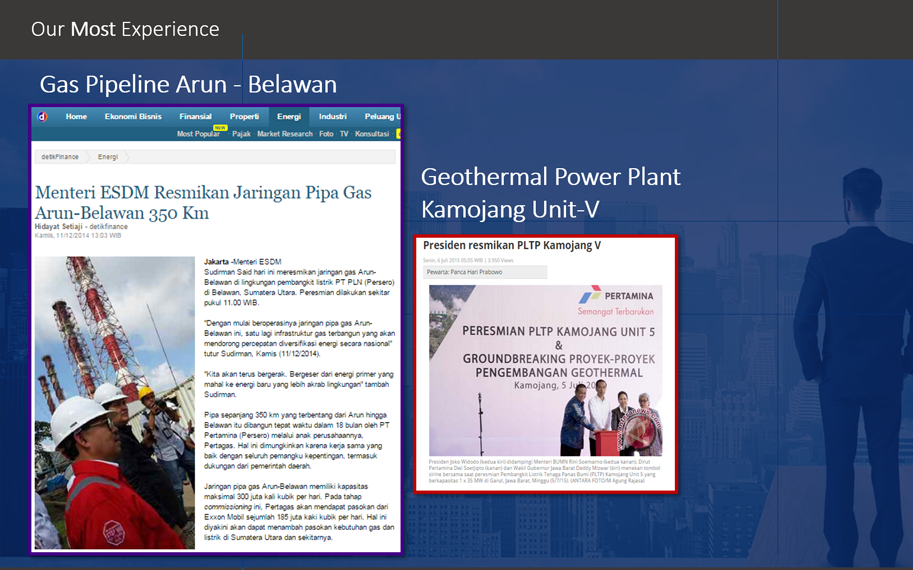Open the Pajak submenu link

[241, 134]
